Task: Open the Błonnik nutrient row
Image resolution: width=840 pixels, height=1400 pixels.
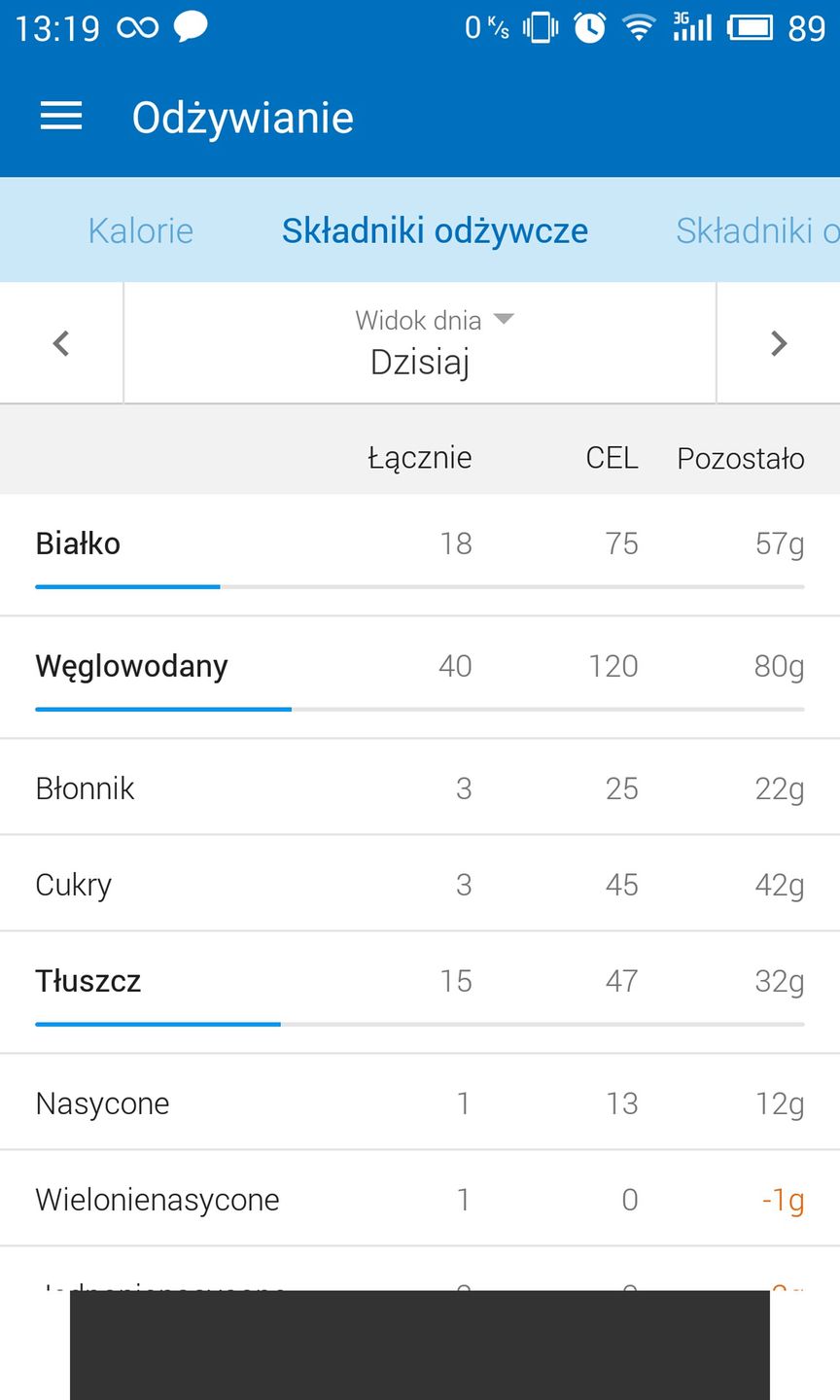Action: pyautogui.click(x=420, y=787)
